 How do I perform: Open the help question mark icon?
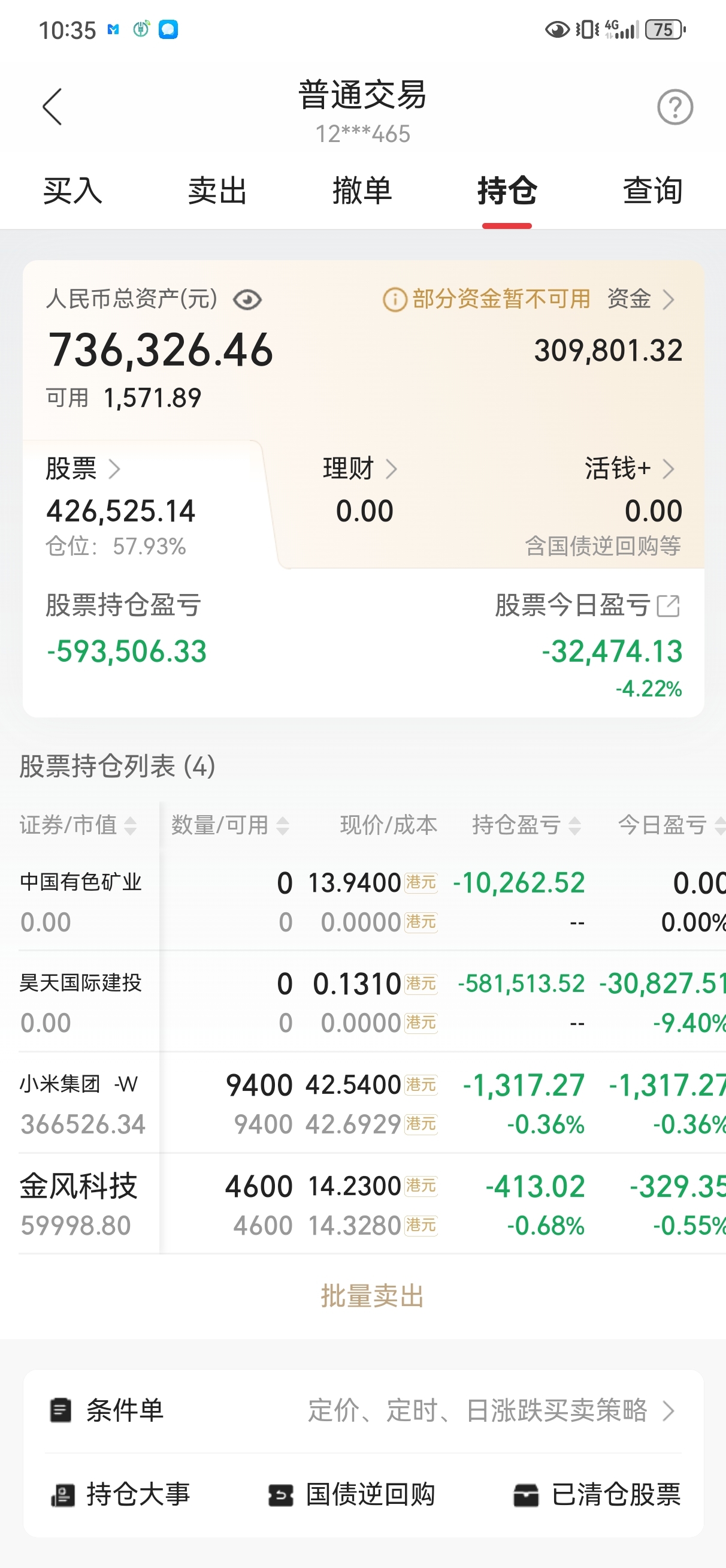click(674, 107)
